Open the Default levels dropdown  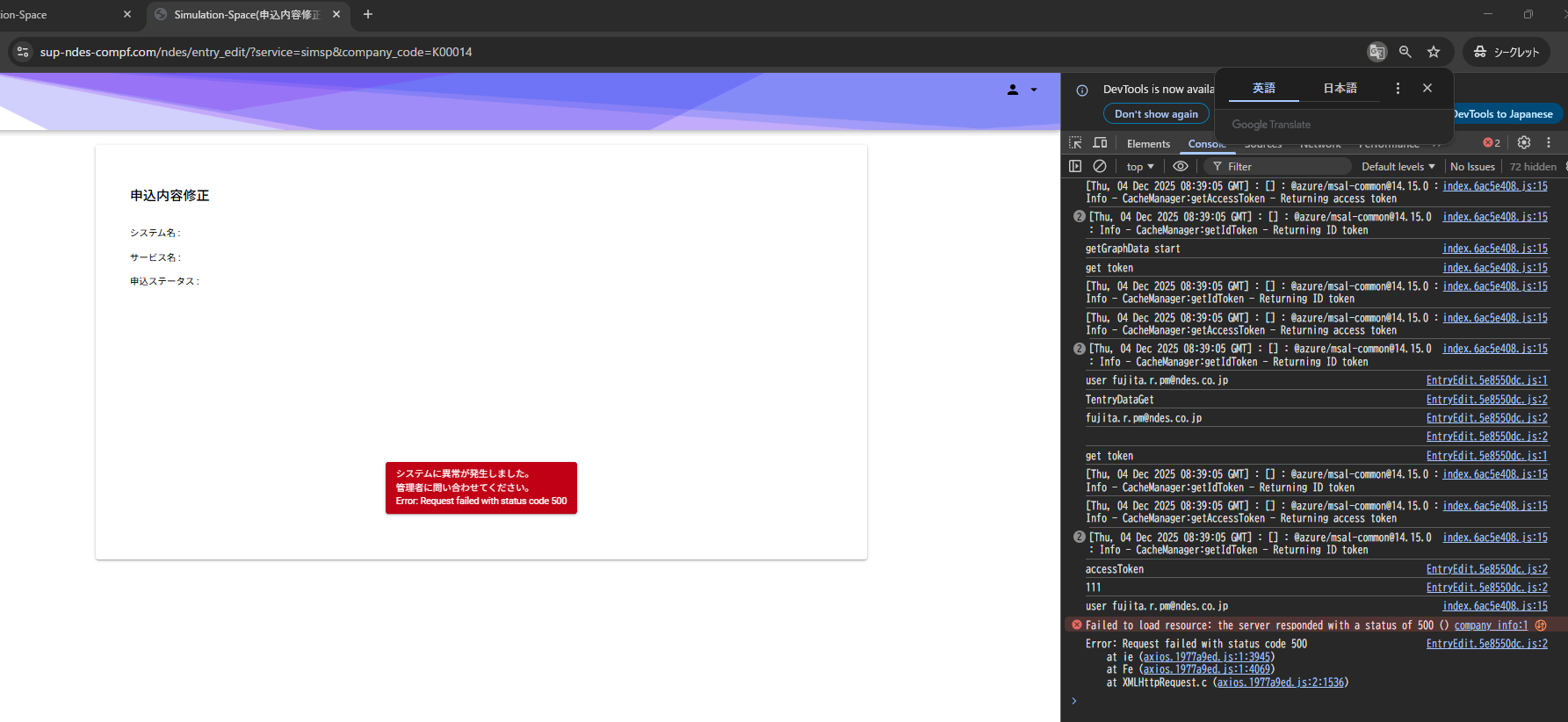coord(1398,167)
